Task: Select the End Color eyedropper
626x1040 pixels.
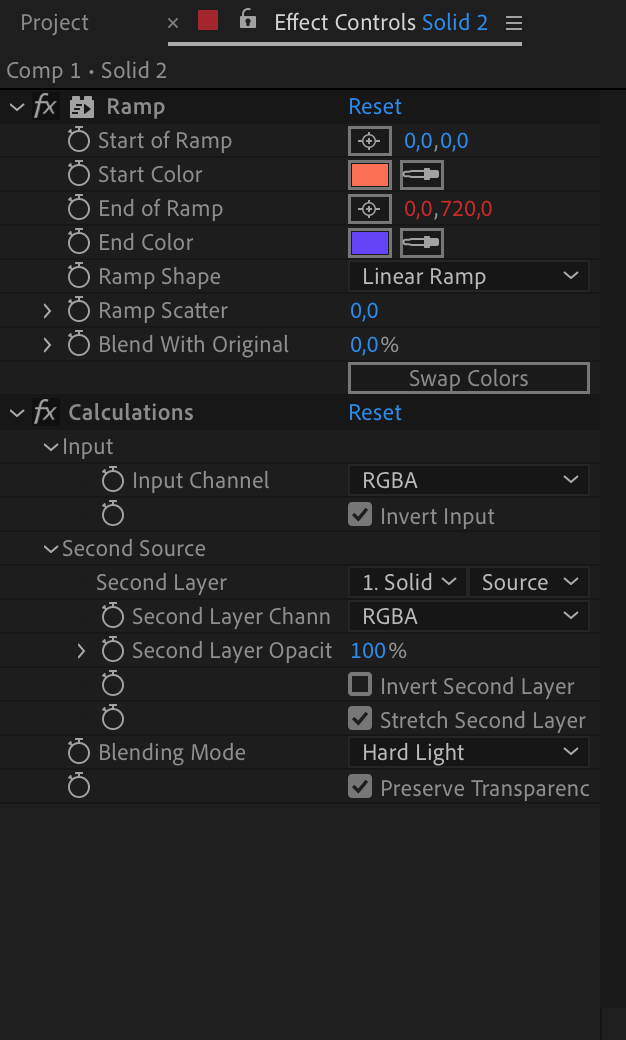Action: point(422,243)
